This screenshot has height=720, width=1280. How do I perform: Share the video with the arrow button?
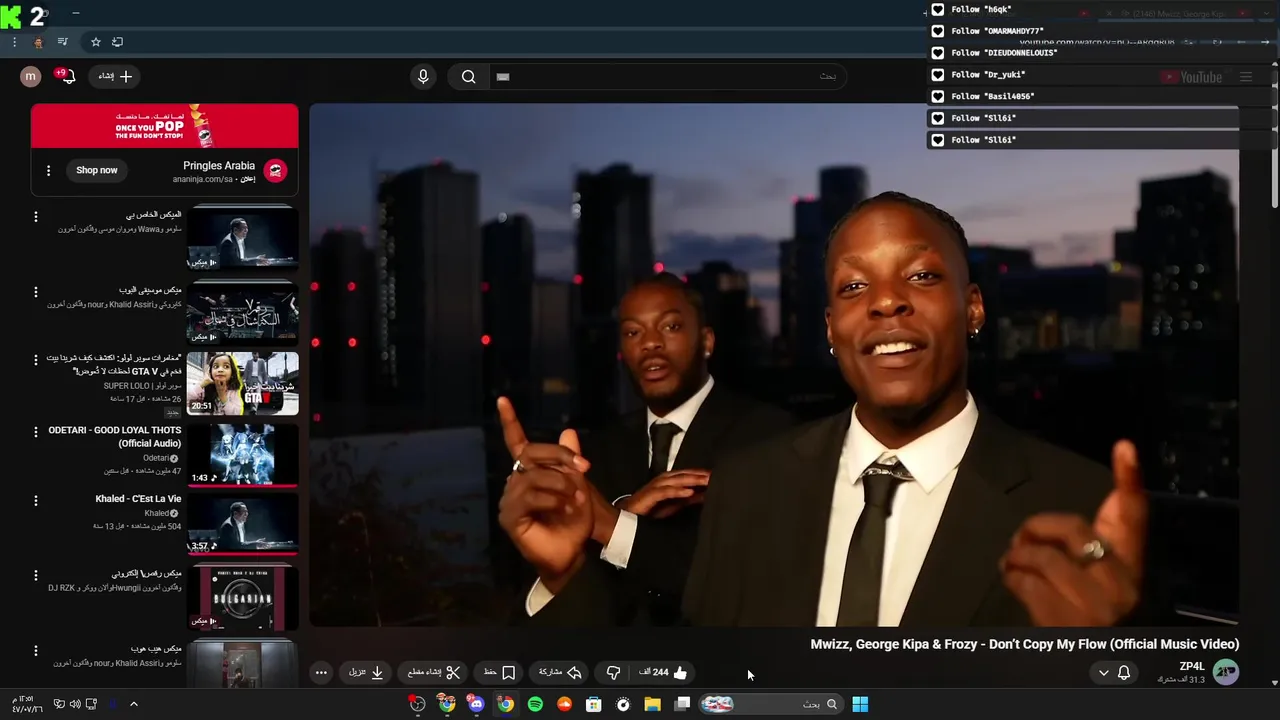(x=560, y=673)
